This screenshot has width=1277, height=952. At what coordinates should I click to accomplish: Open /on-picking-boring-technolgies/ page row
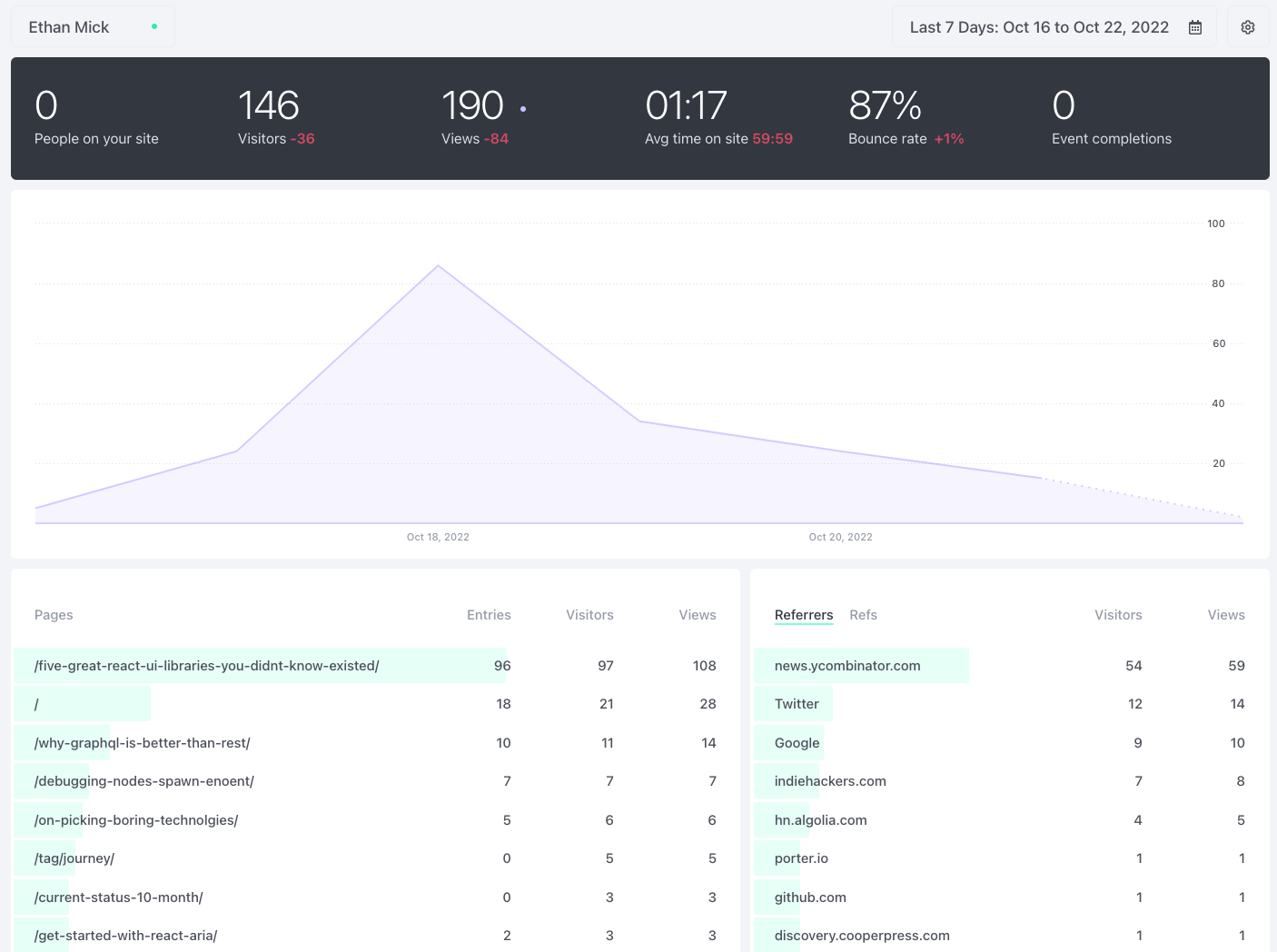[x=375, y=820]
